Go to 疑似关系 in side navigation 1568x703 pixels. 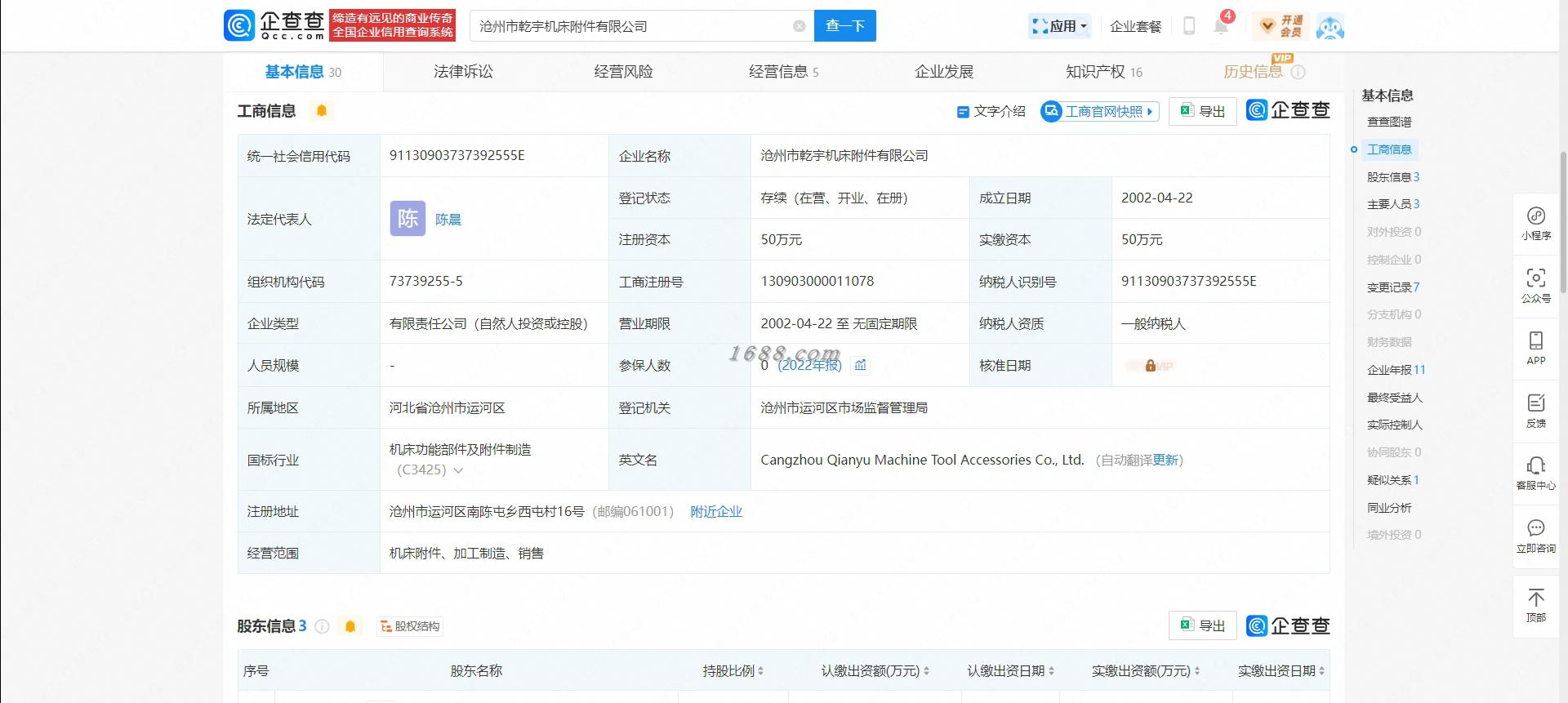pyautogui.click(x=1393, y=480)
